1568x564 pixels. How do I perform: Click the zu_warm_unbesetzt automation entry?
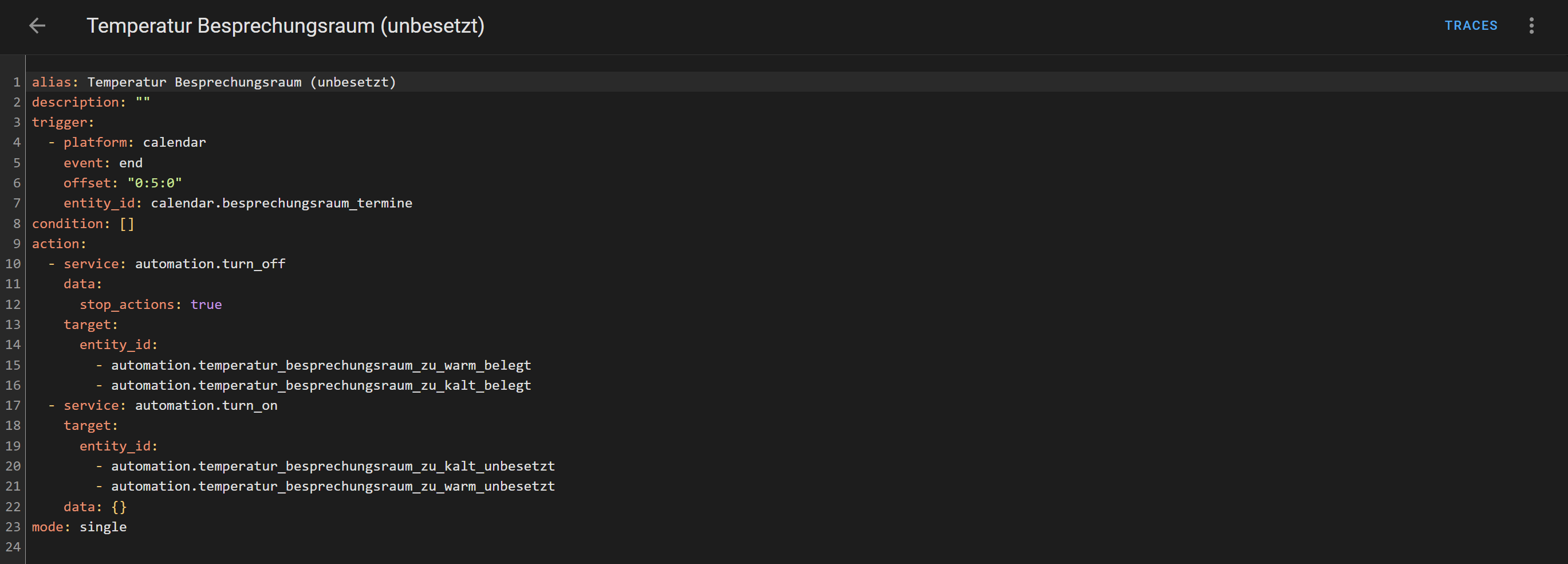332,487
